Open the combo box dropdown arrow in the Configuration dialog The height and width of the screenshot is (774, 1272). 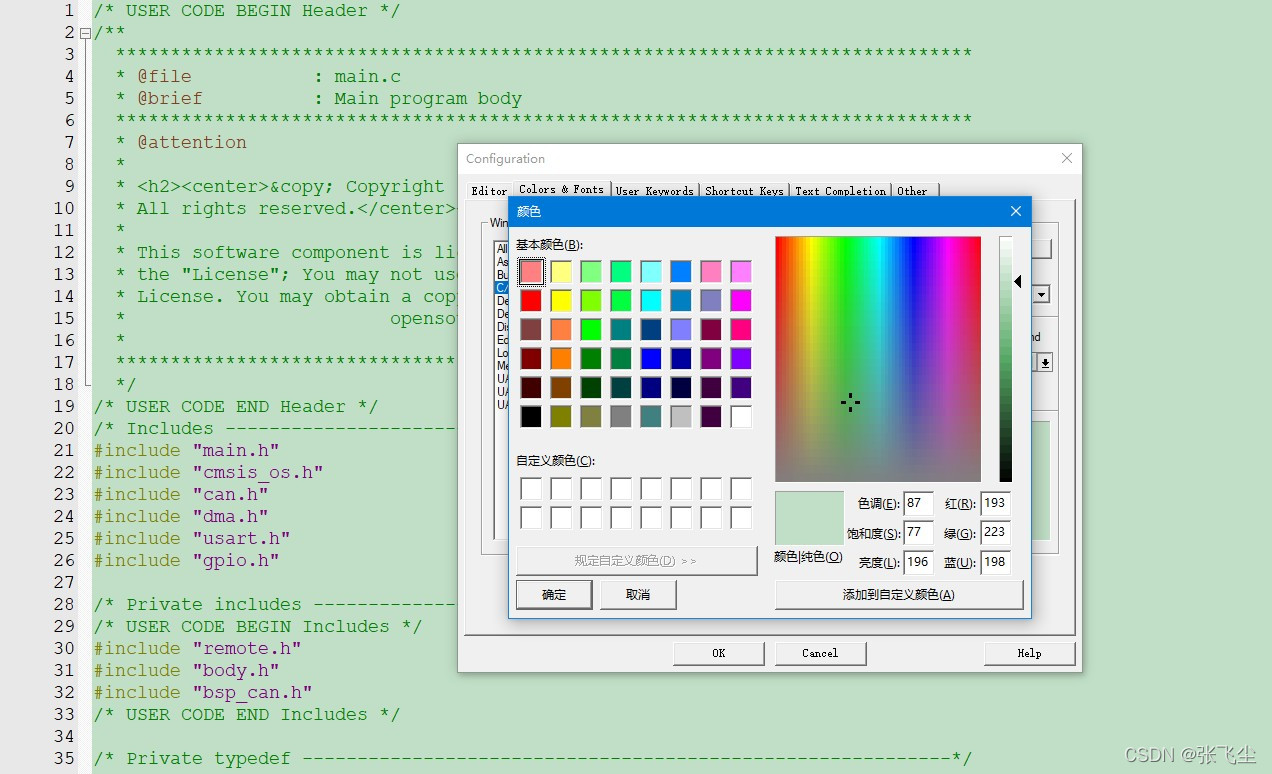tap(1041, 295)
